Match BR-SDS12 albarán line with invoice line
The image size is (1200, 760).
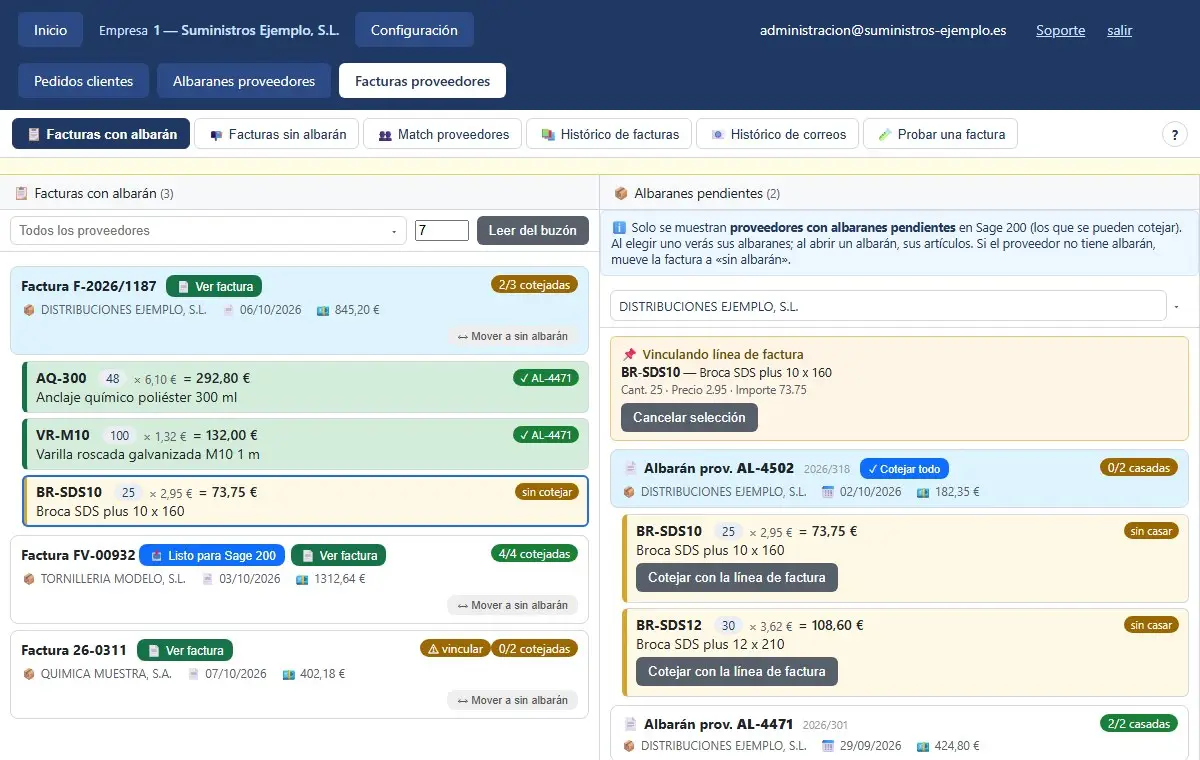[737, 671]
